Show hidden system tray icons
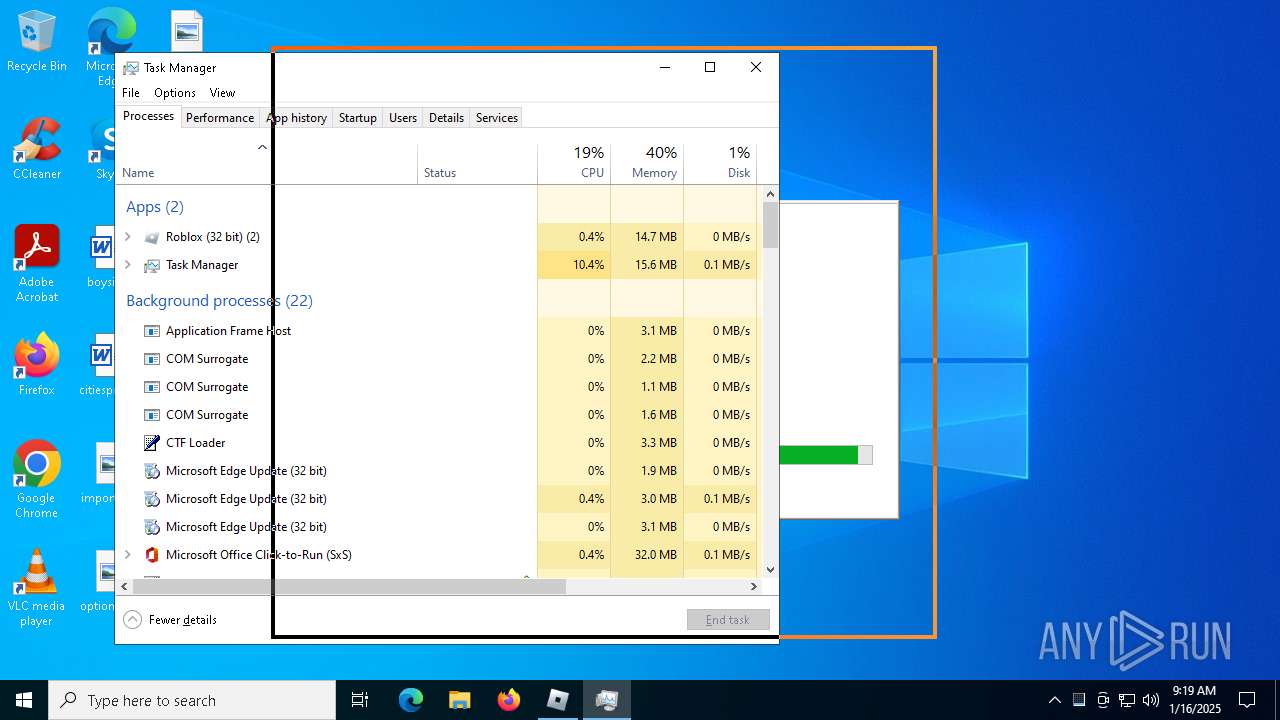This screenshot has height=720, width=1280. point(1054,700)
